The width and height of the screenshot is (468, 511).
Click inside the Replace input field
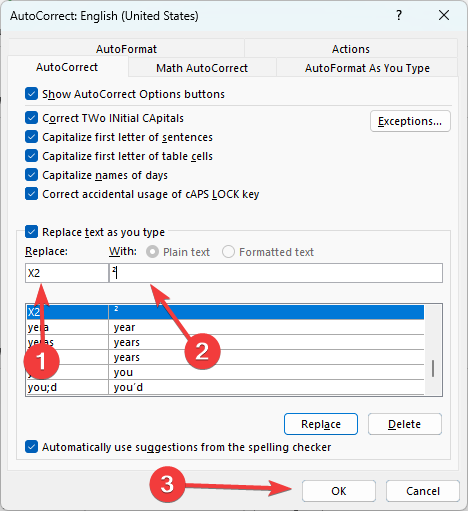click(67, 273)
